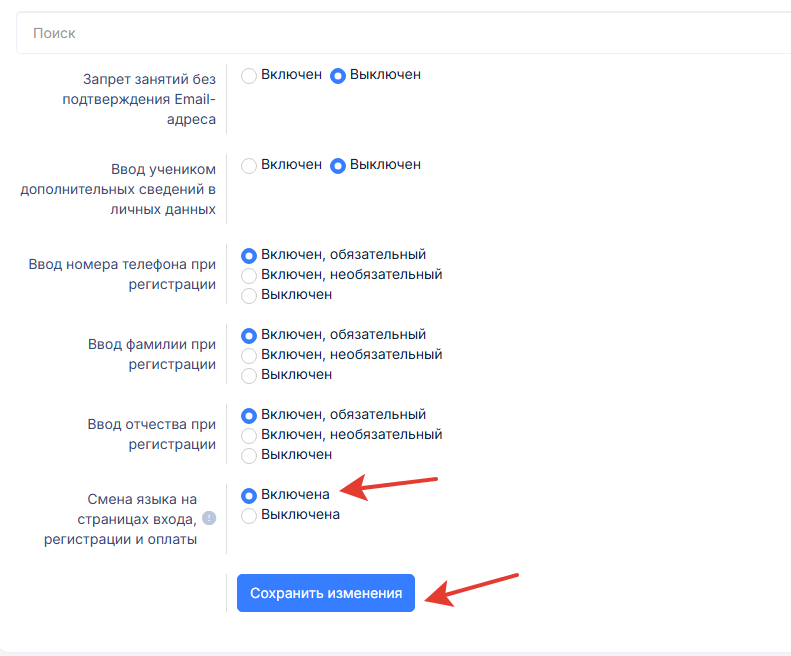Screen dimensions: 791x656
Task: Click the Ввод отчества при регистрации label
Action: click(x=152, y=434)
